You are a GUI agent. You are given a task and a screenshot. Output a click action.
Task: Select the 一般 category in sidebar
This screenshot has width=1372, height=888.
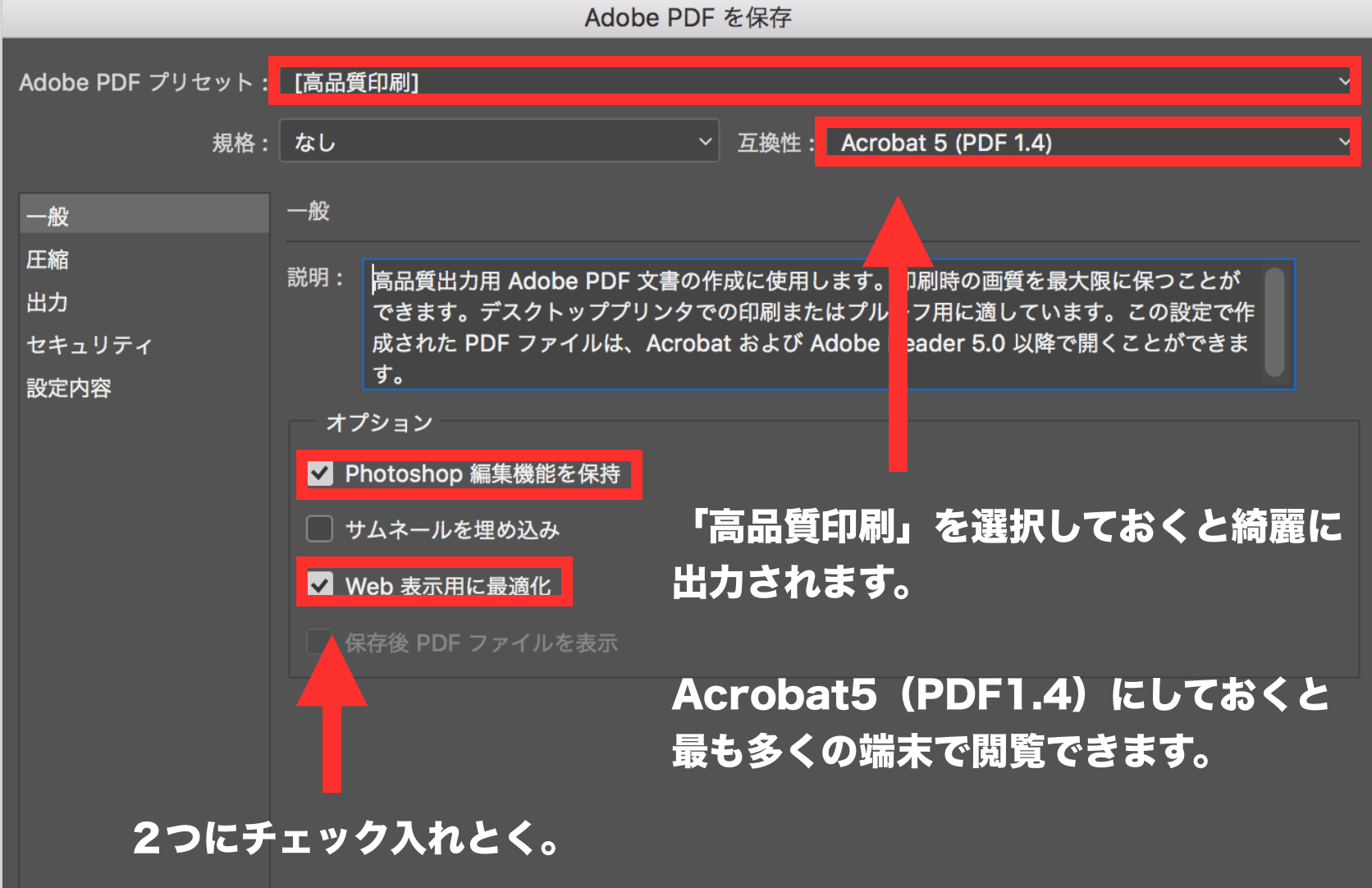pos(144,216)
